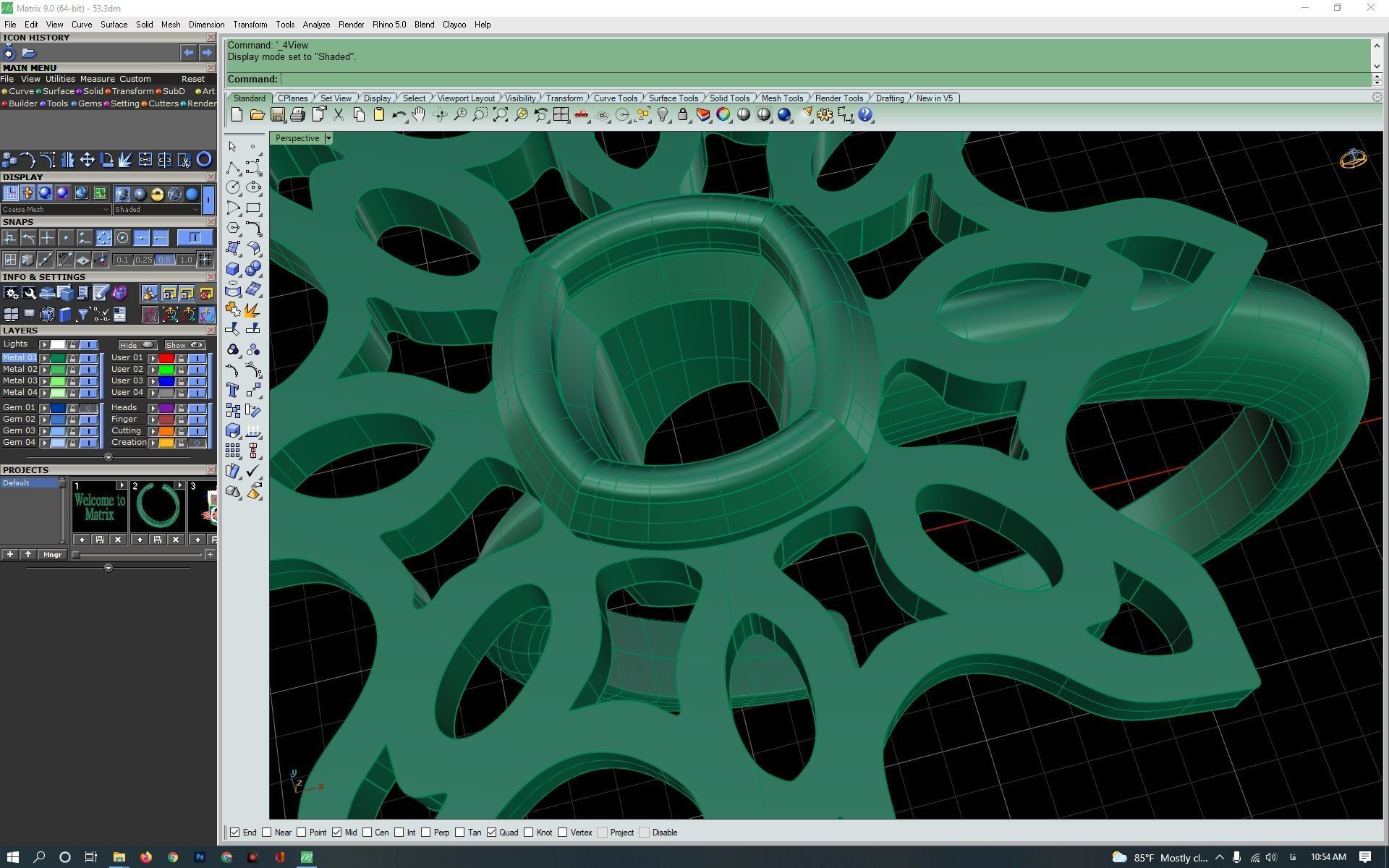Open the Surface menu
The height and width of the screenshot is (868, 1389).
point(114,25)
